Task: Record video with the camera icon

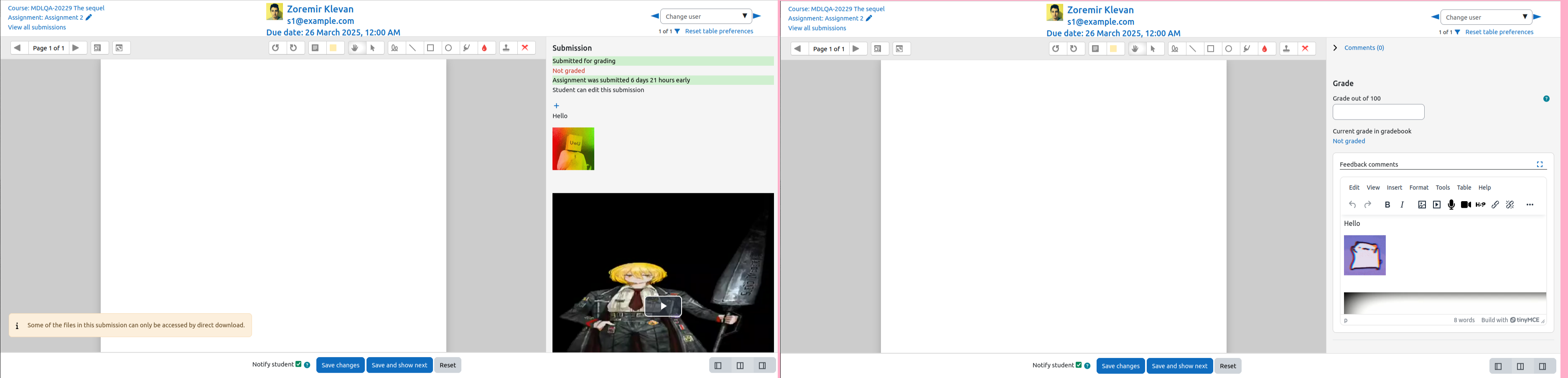Action: point(1466,205)
